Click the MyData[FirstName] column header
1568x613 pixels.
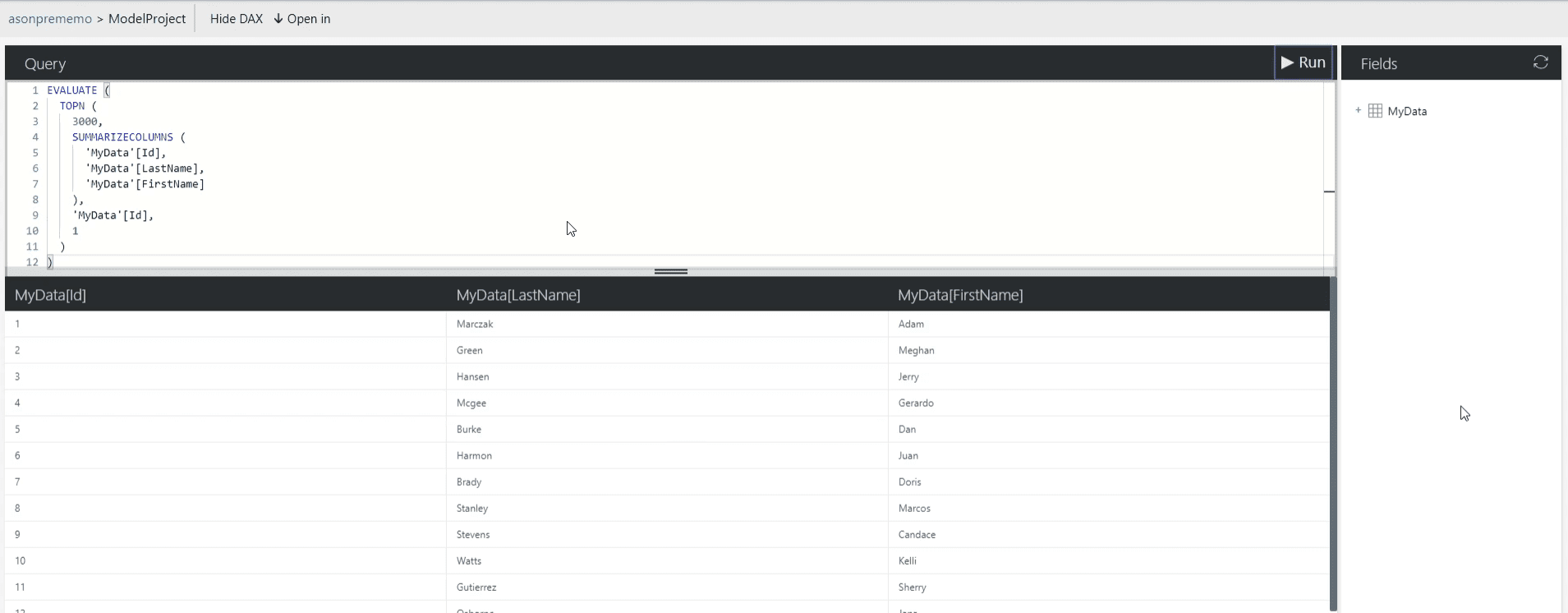pyautogui.click(x=960, y=295)
